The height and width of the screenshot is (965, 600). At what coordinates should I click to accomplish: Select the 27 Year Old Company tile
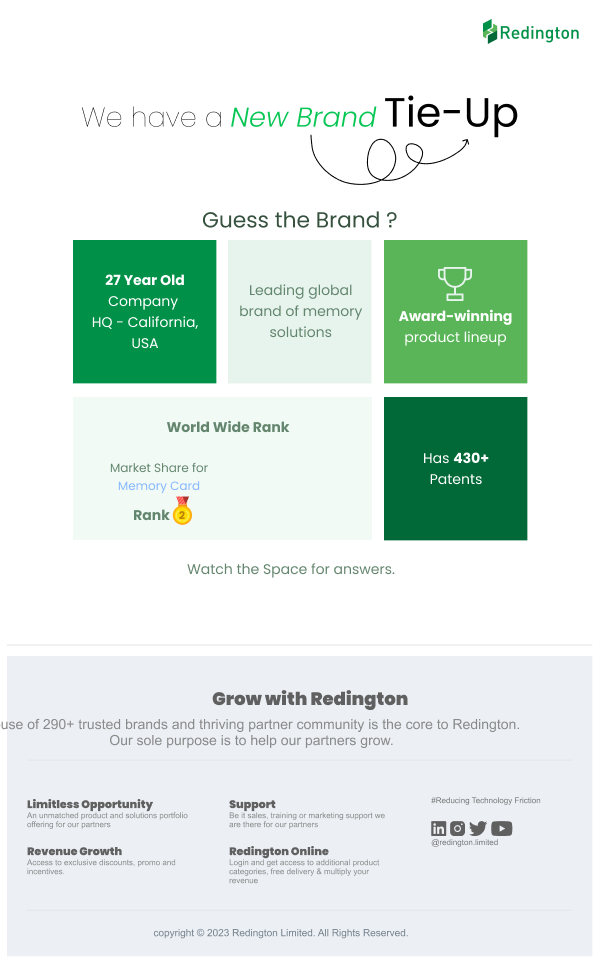[x=145, y=311]
